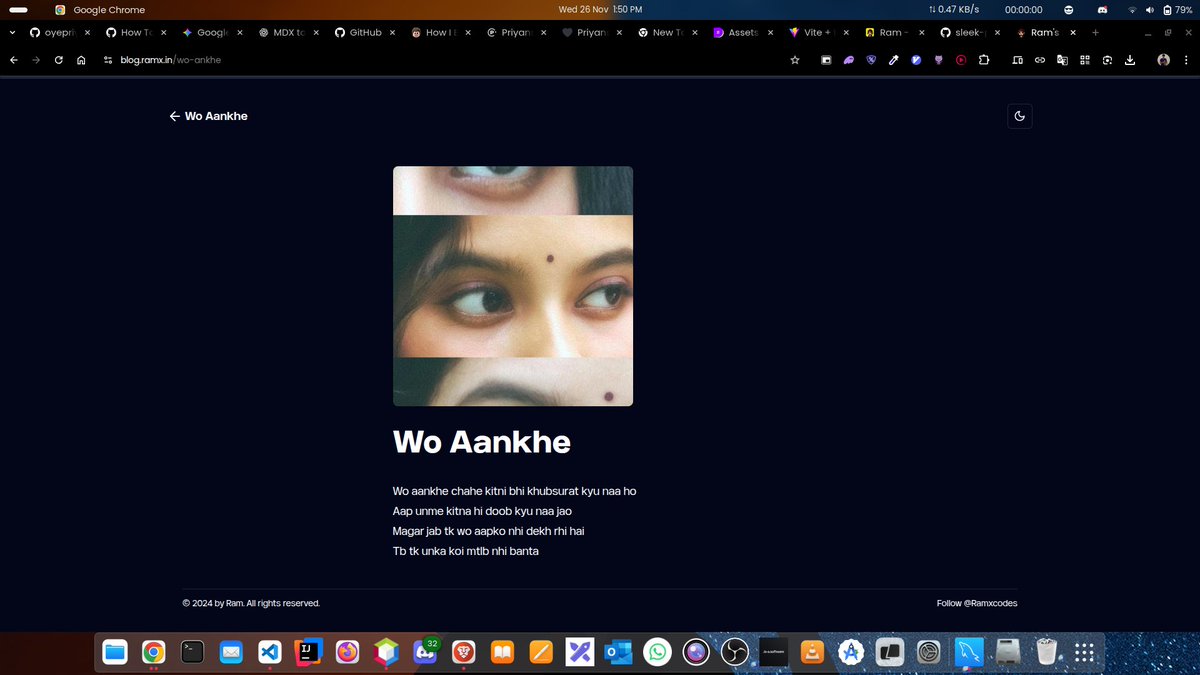Image resolution: width=1200 pixels, height=675 pixels.
Task: Open battery indicator in top bar
Action: 1177,9
